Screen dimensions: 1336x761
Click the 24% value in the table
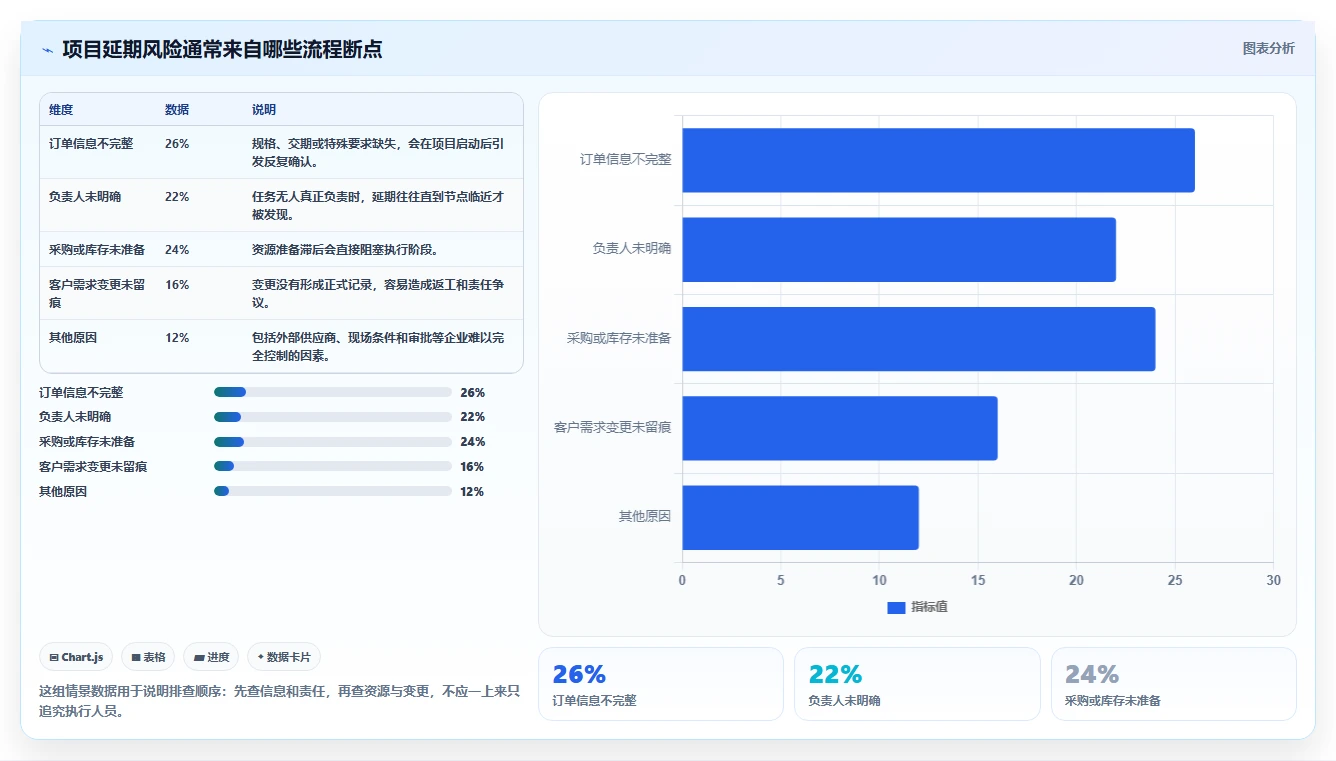(177, 250)
